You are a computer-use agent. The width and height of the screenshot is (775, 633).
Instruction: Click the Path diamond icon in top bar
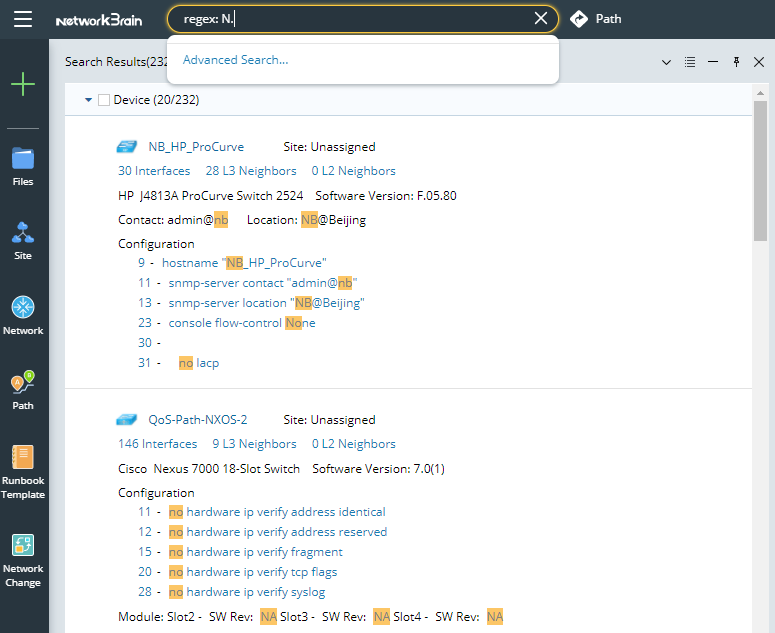pos(579,19)
